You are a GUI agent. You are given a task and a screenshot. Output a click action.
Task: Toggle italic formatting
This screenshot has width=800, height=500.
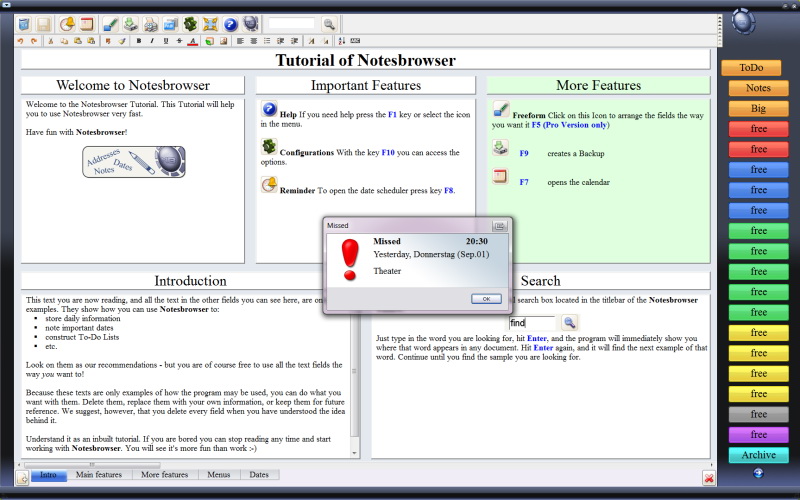coord(152,41)
